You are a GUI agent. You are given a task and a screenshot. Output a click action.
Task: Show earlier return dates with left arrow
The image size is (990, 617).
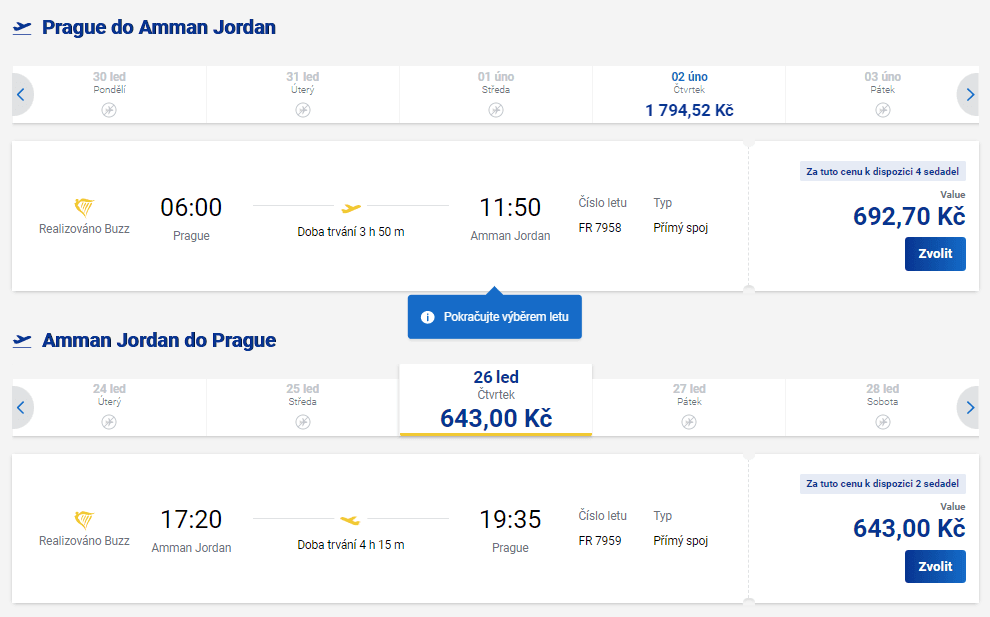(x=21, y=407)
